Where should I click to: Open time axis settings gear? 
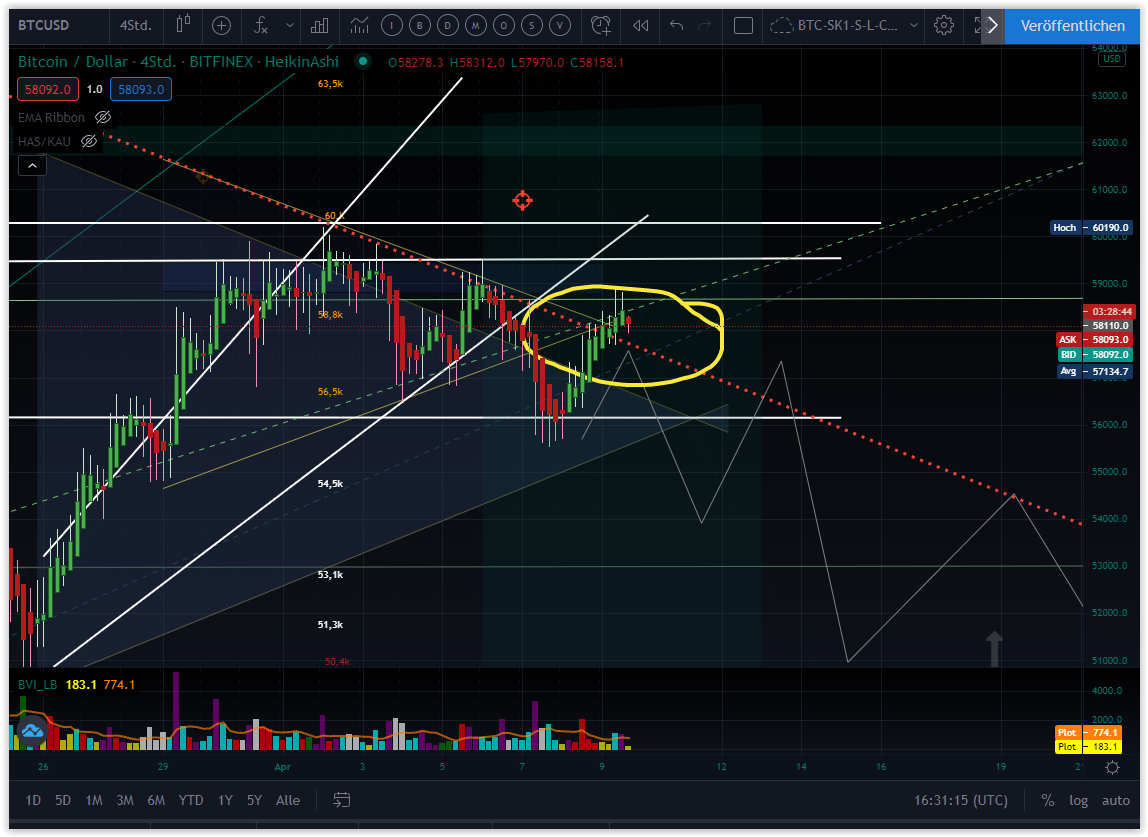tap(1112, 767)
